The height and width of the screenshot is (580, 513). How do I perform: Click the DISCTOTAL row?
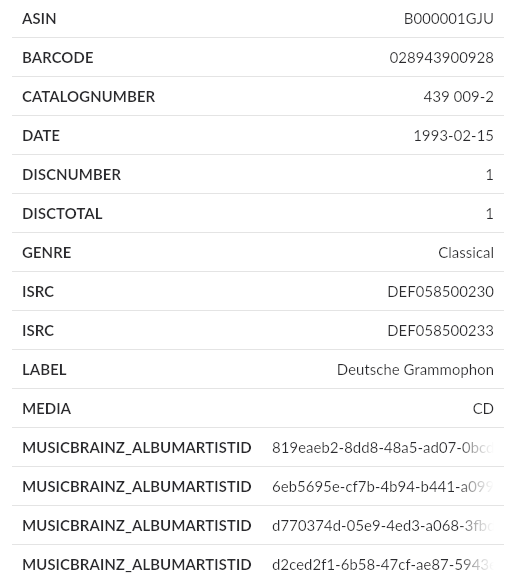pos(258,213)
